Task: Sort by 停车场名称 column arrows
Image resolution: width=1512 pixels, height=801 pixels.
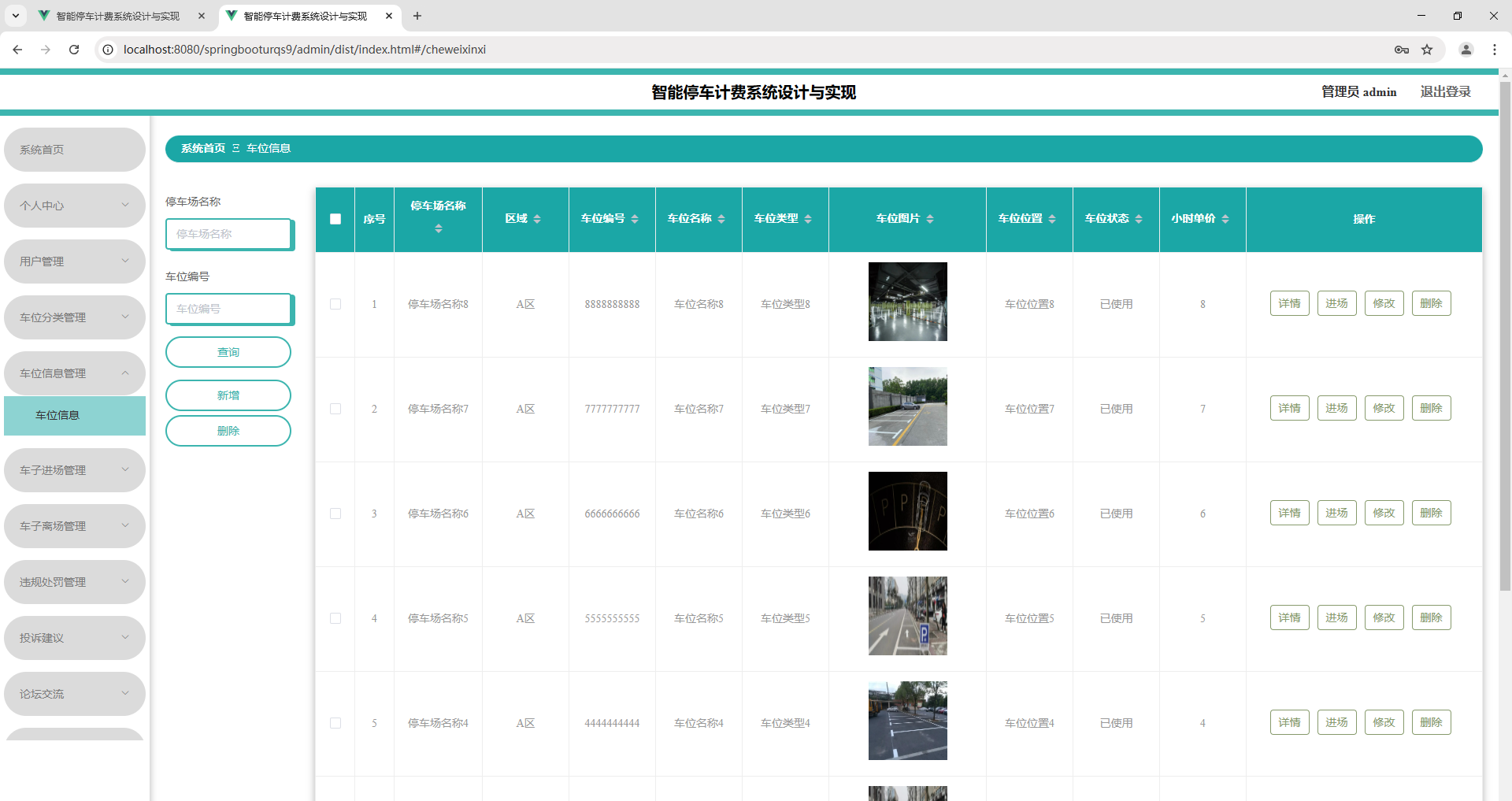Action: coord(439,228)
